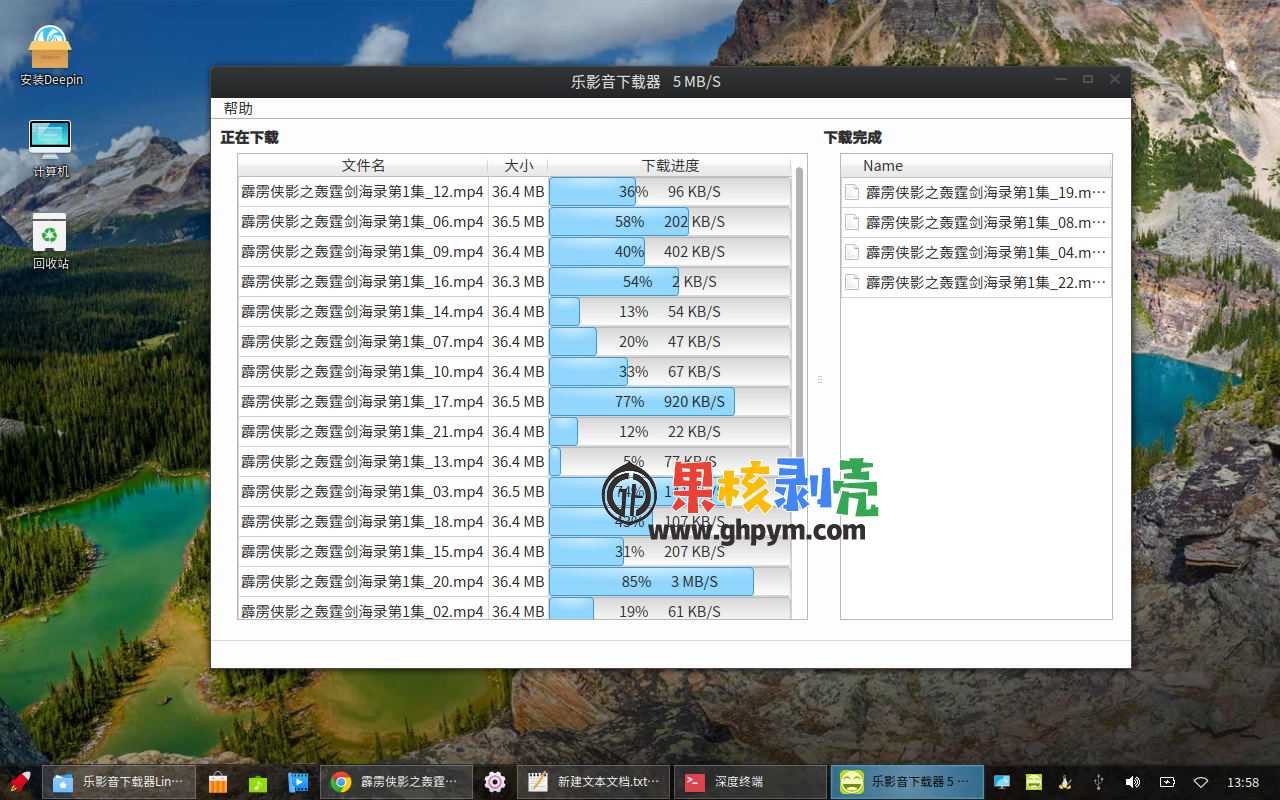1280x800 pixels.
Task: Switch to 新建文本文档.txt editor taskbar item
Action: pos(594,782)
